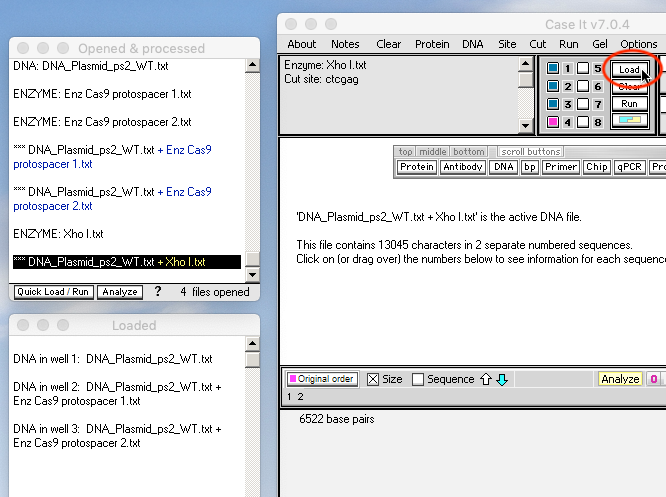Click the Quick Load / Run button
The width and height of the screenshot is (666, 497).
pyautogui.click(x=53, y=292)
